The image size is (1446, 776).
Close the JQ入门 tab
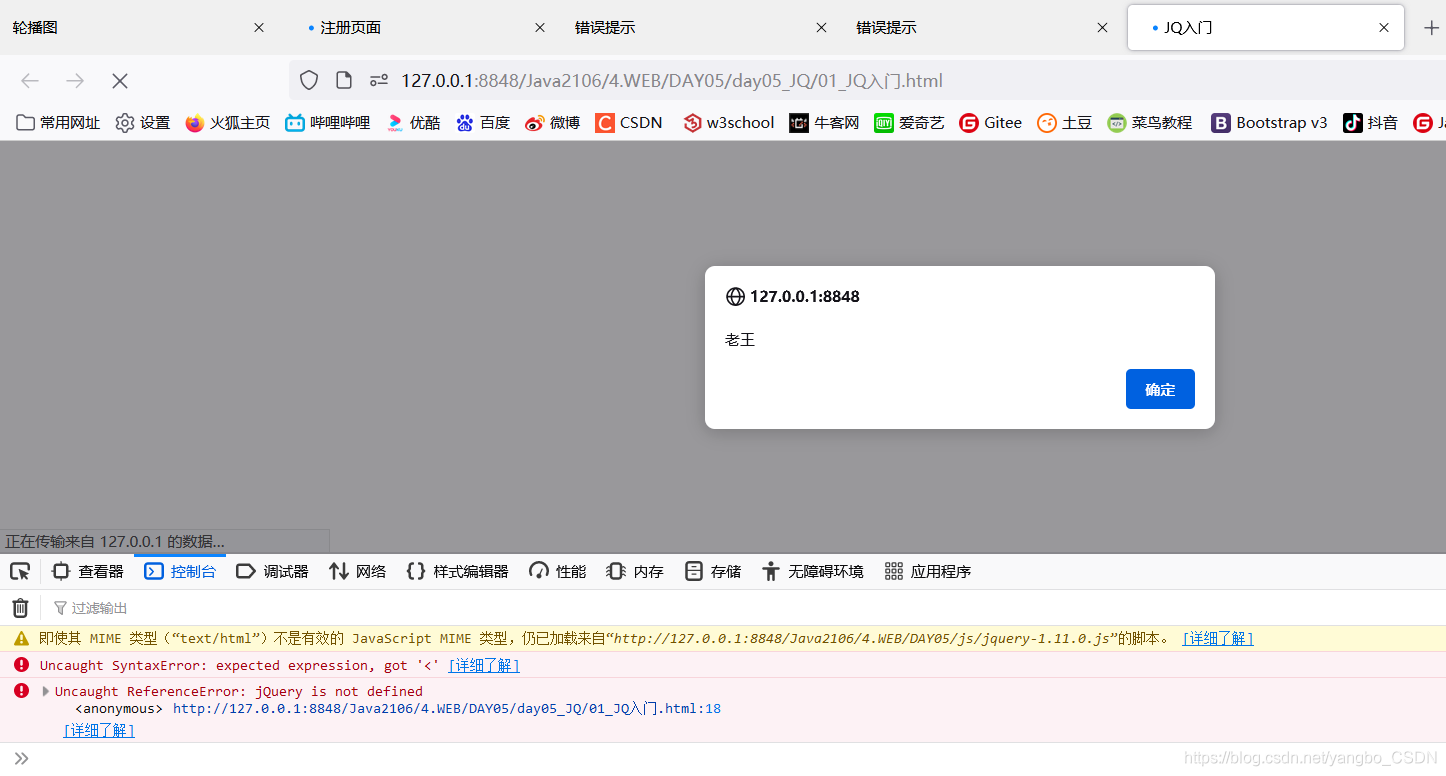(x=1384, y=28)
